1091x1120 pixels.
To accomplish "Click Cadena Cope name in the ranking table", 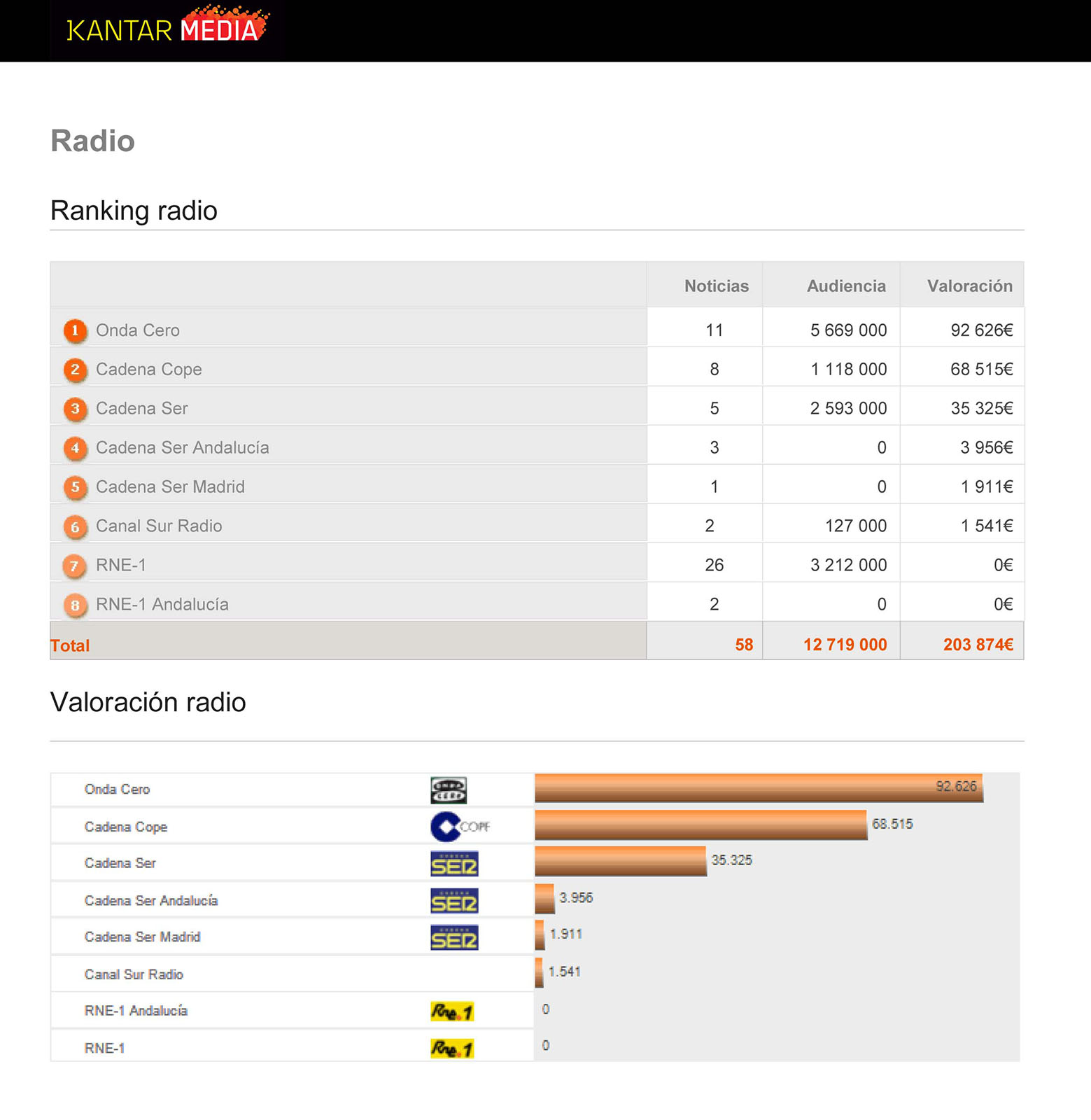I will (148, 370).
